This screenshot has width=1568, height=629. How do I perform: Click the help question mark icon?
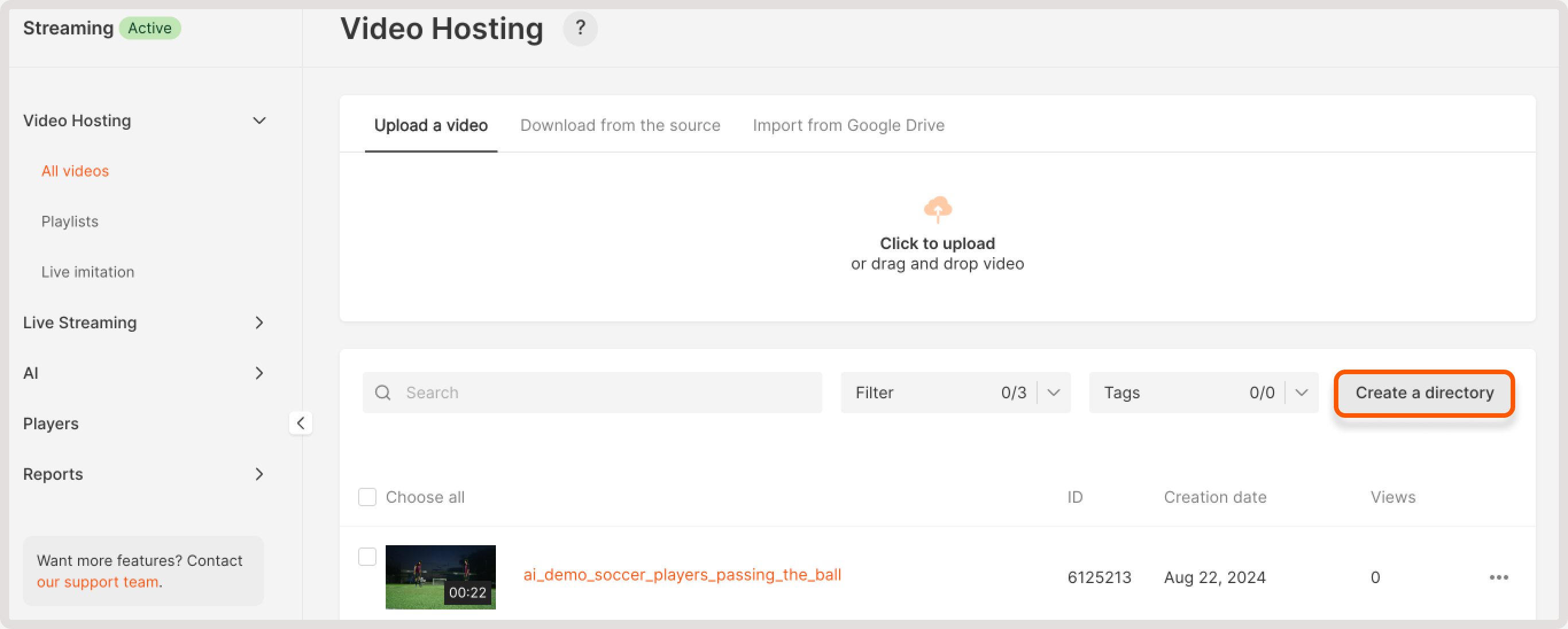click(x=580, y=28)
